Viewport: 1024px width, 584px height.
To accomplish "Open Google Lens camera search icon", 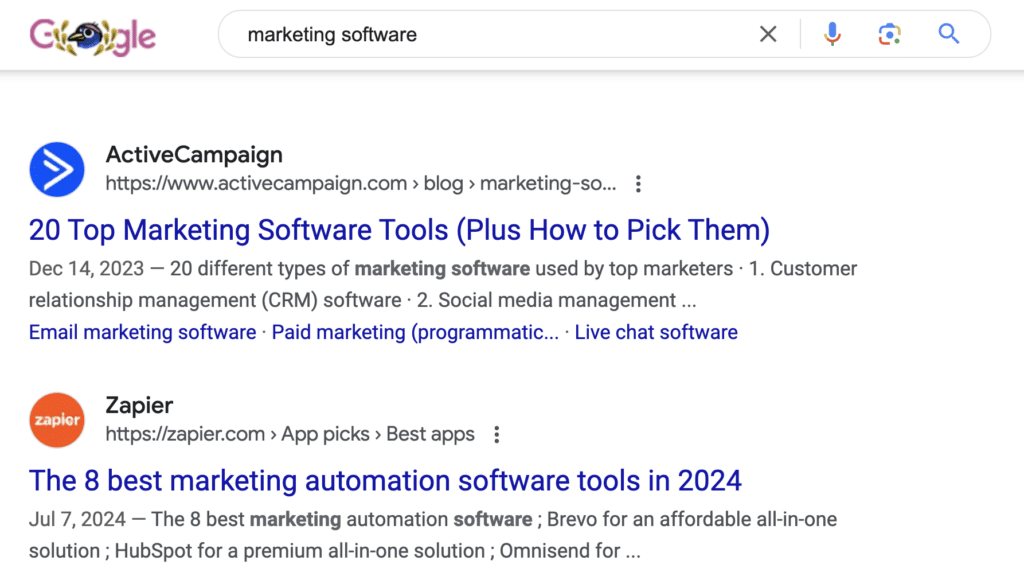I will click(889, 34).
